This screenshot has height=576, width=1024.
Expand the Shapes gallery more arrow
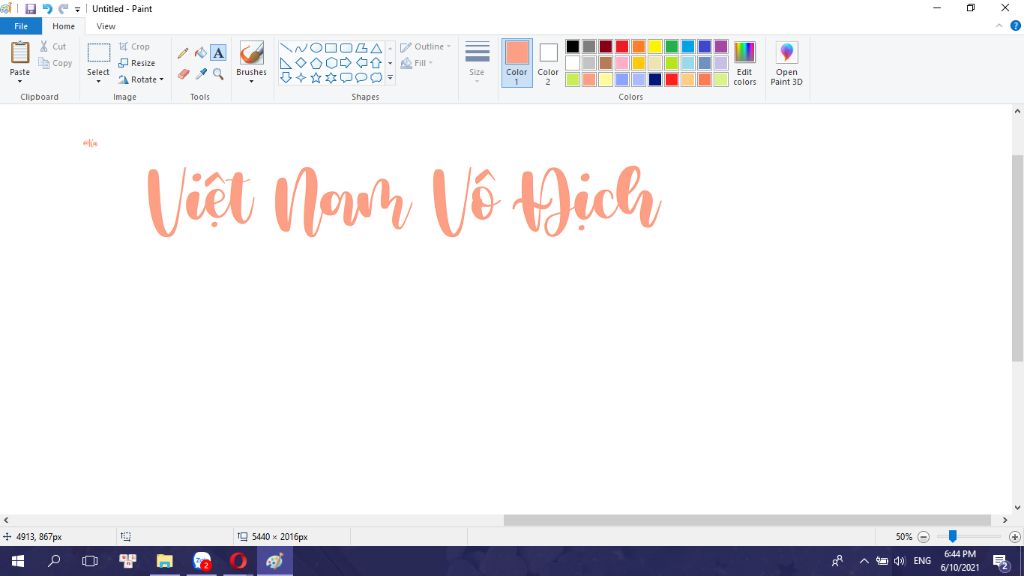pos(390,78)
